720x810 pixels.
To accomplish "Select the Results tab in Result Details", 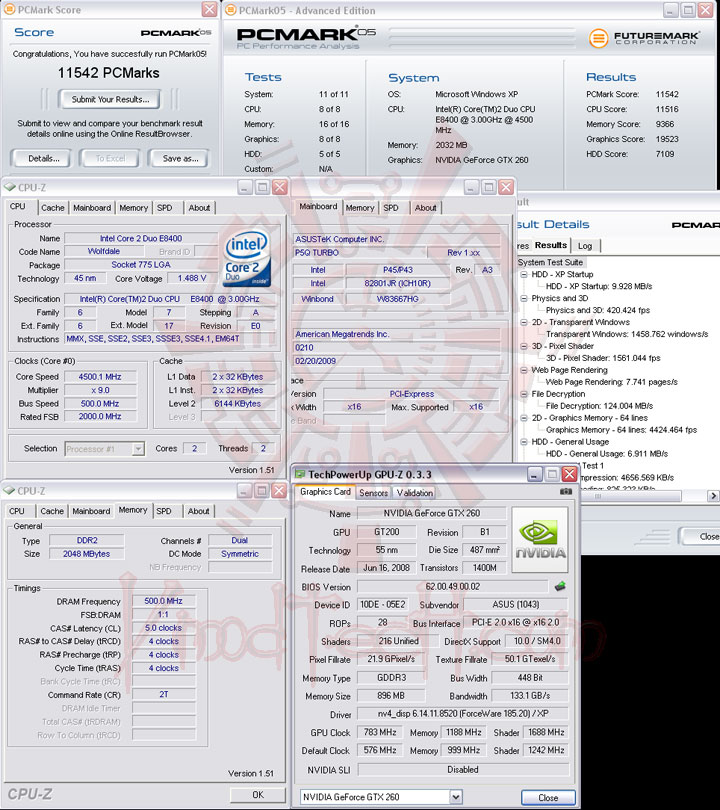I will [551, 245].
